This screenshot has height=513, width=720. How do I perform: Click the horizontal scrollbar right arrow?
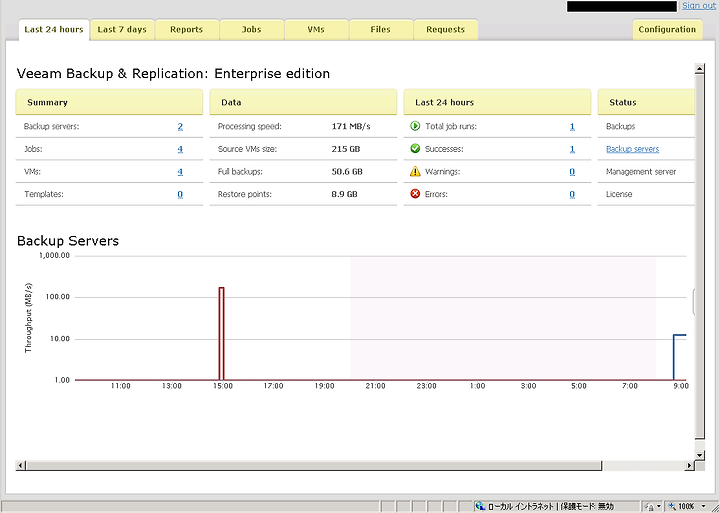(x=690, y=466)
